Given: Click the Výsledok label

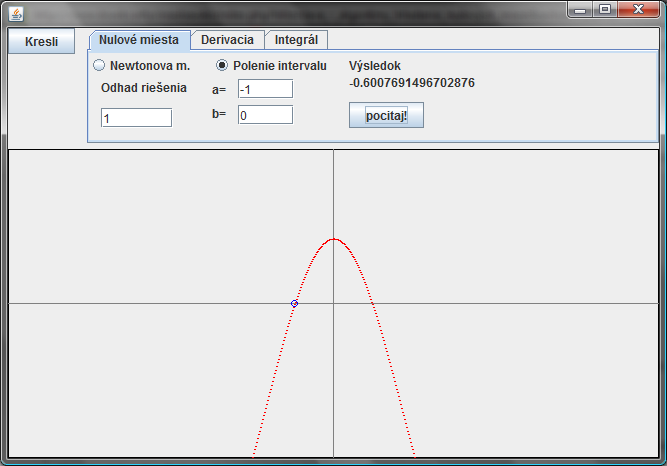Looking at the screenshot, I should coord(375,66).
